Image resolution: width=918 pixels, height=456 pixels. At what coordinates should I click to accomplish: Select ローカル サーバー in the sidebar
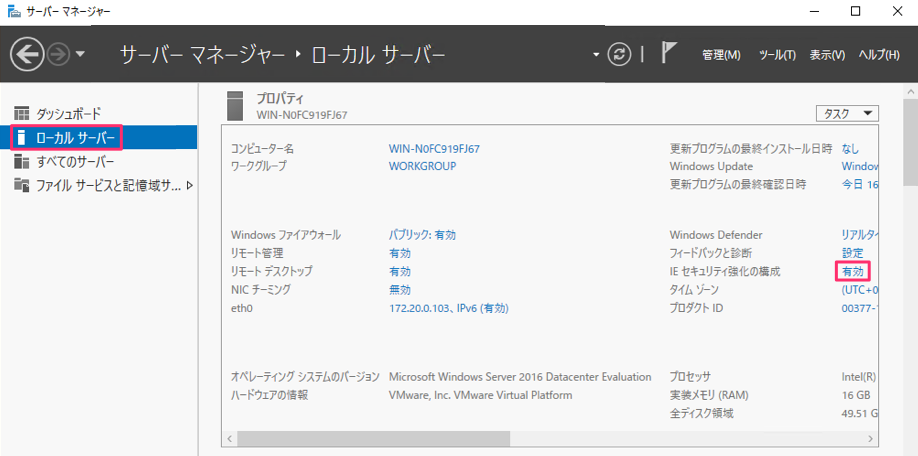[x=98, y=138]
